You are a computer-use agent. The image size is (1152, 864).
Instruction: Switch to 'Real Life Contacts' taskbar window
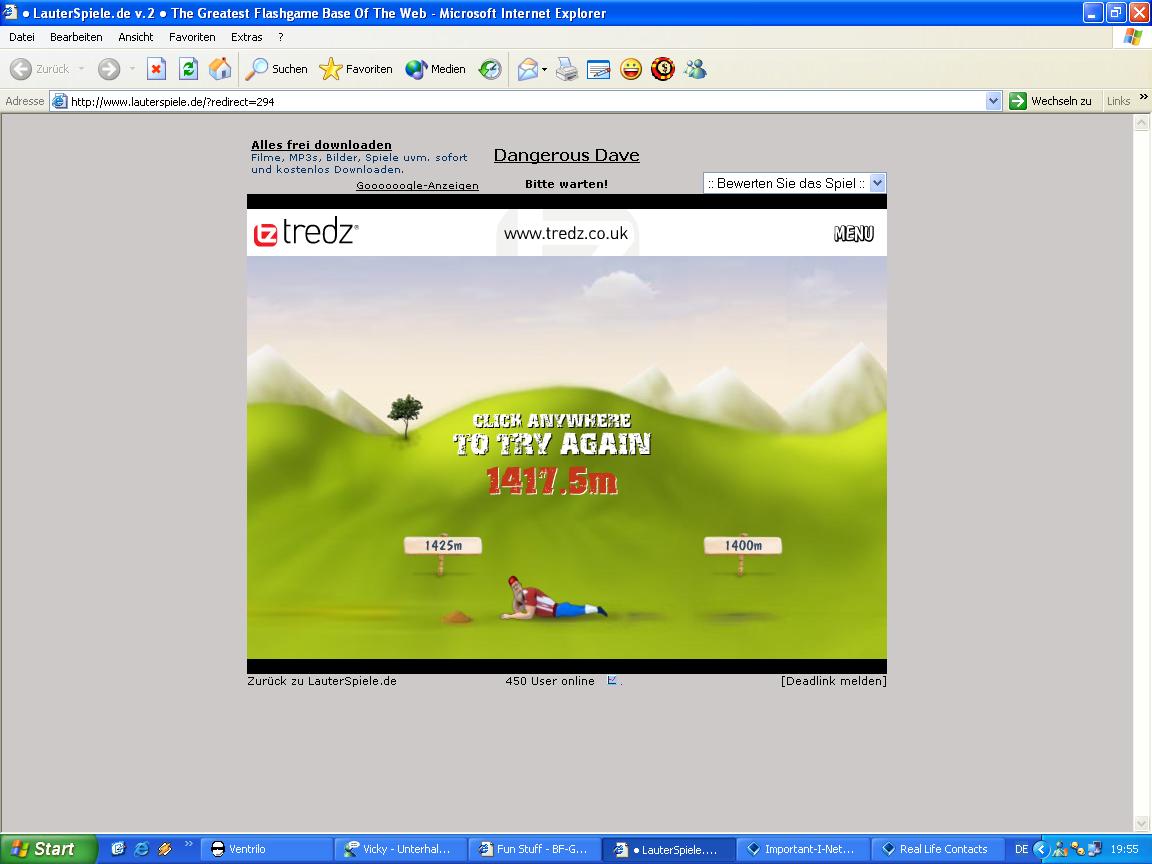click(x=936, y=849)
